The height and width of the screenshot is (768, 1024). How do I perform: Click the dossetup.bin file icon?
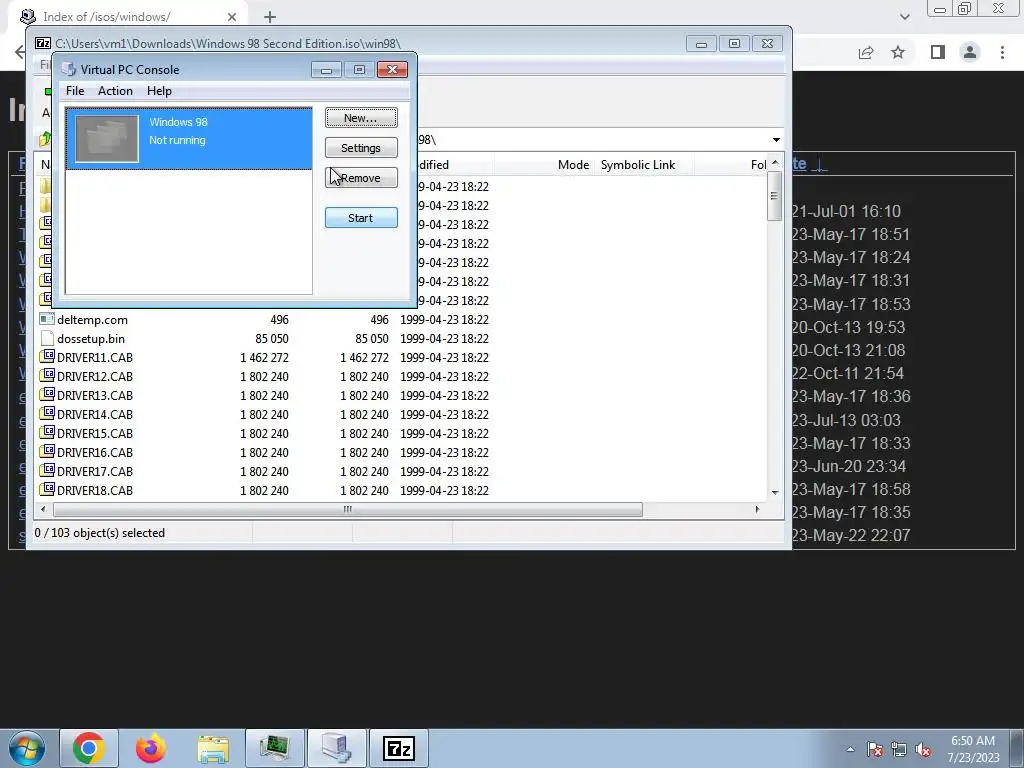47,338
